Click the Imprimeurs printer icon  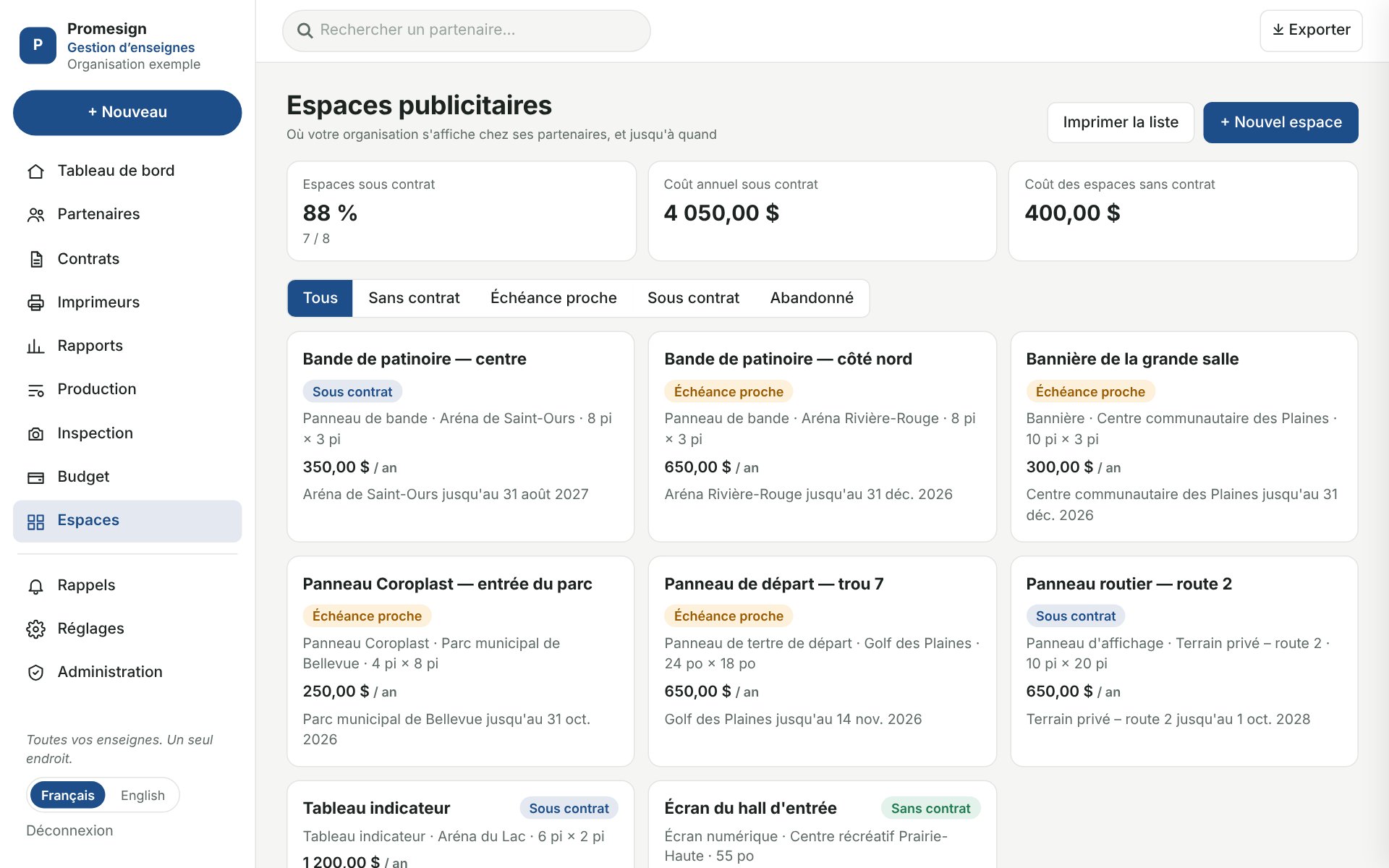[35, 302]
